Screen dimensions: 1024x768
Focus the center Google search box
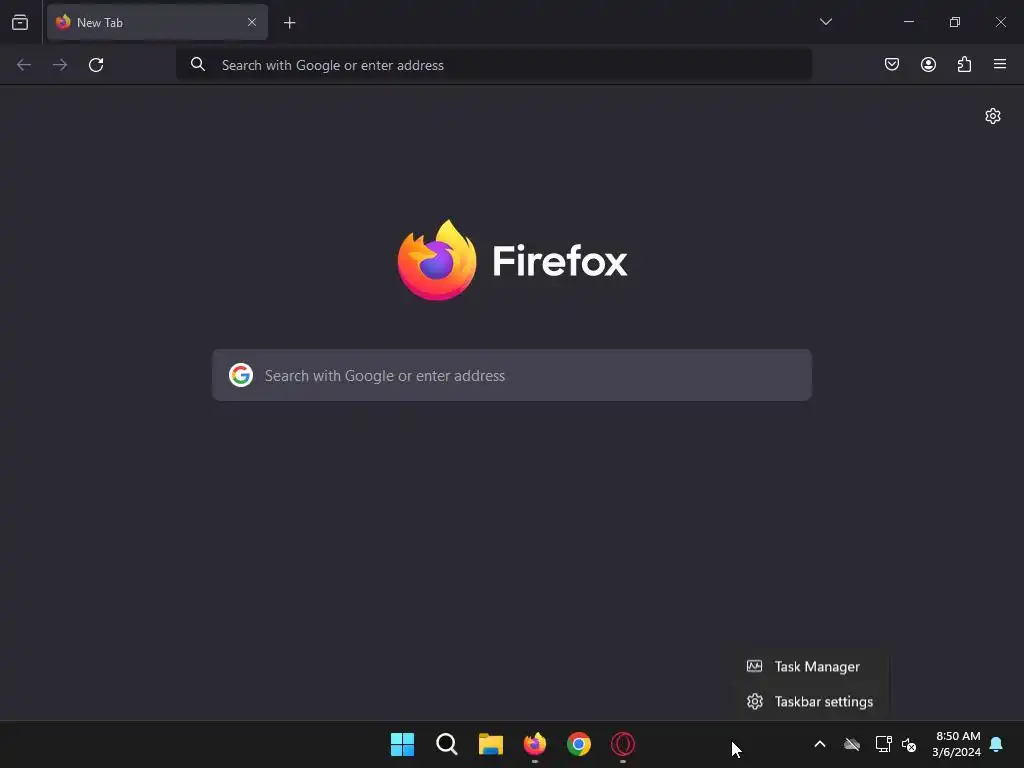[x=512, y=376]
